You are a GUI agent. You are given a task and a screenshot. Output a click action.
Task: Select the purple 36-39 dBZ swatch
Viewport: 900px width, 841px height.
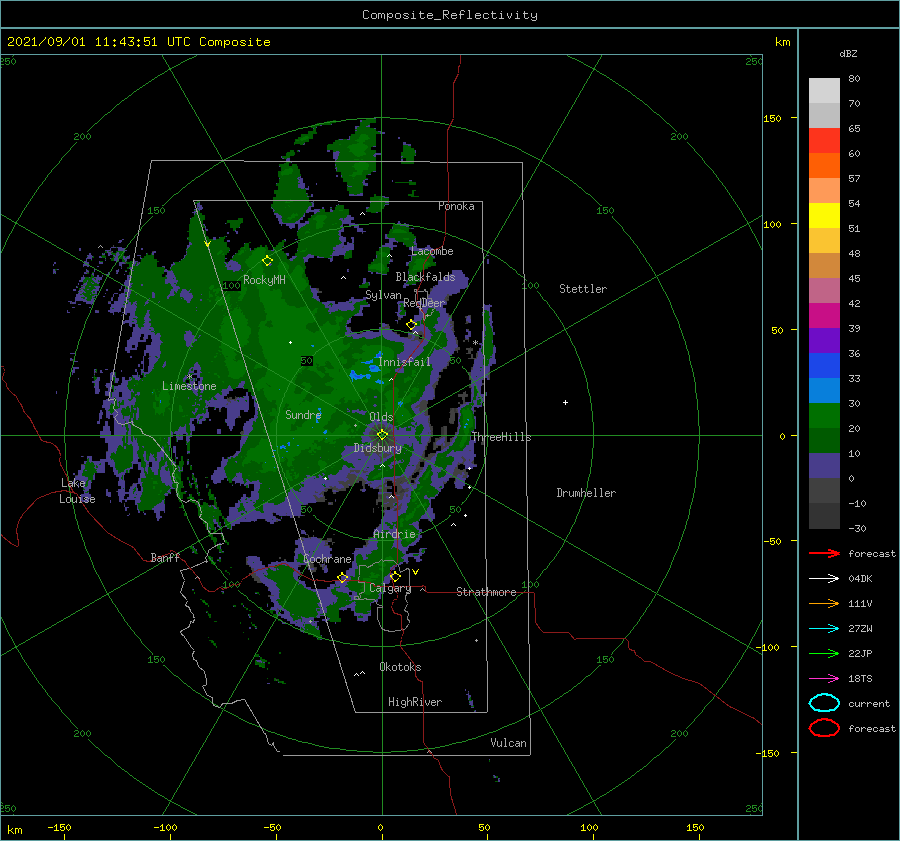(x=824, y=341)
